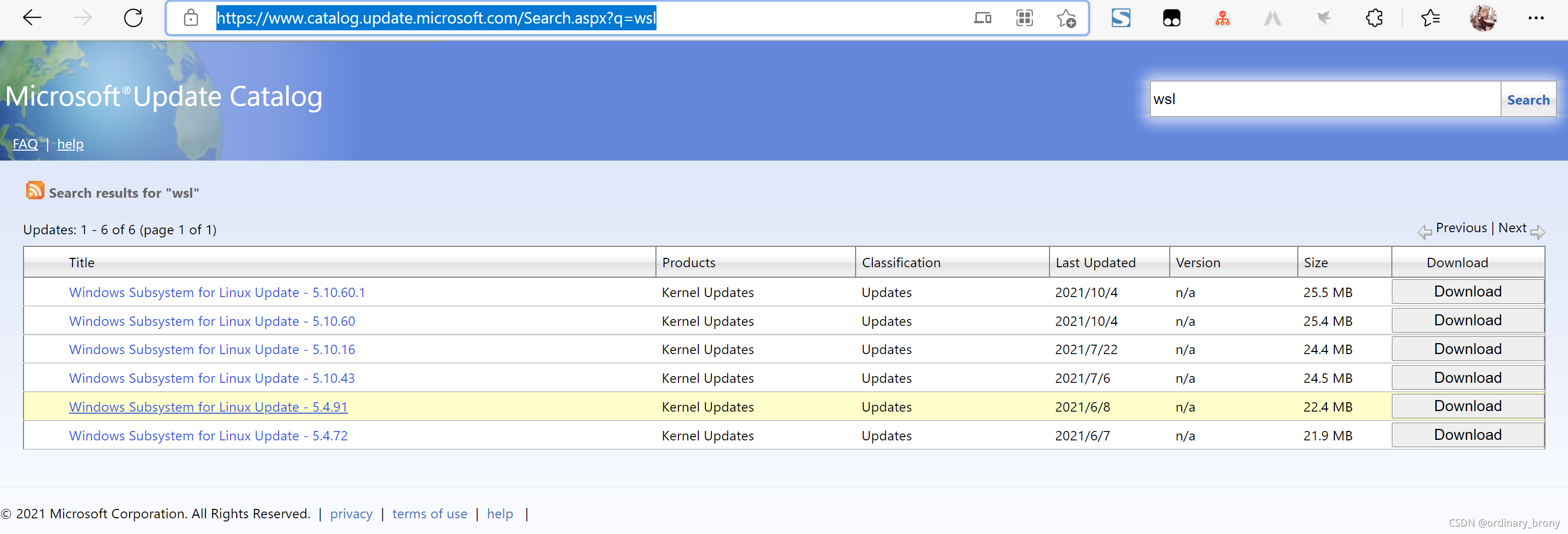Viewport: 1568px width, 534px height.
Task: Open the help link in header
Action: [70, 144]
